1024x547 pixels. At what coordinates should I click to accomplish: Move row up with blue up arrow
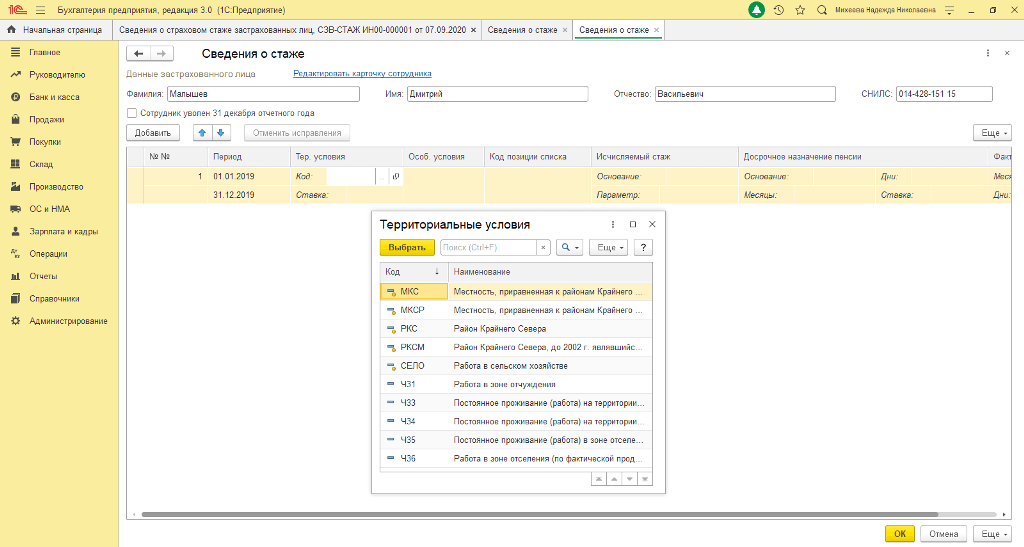point(202,133)
